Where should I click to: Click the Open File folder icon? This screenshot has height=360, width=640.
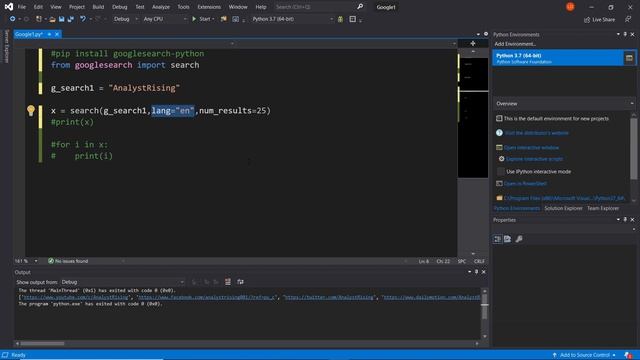pos(52,19)
